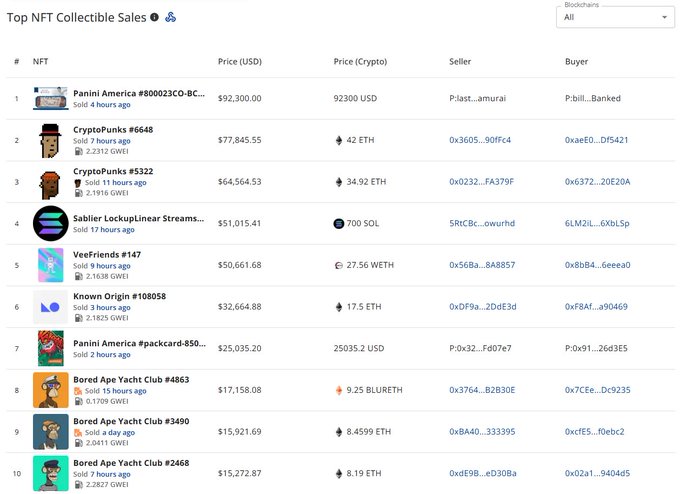Click the marketplace icon before Sold 11 hours ago
680x494 pixels.
(78, 183)
